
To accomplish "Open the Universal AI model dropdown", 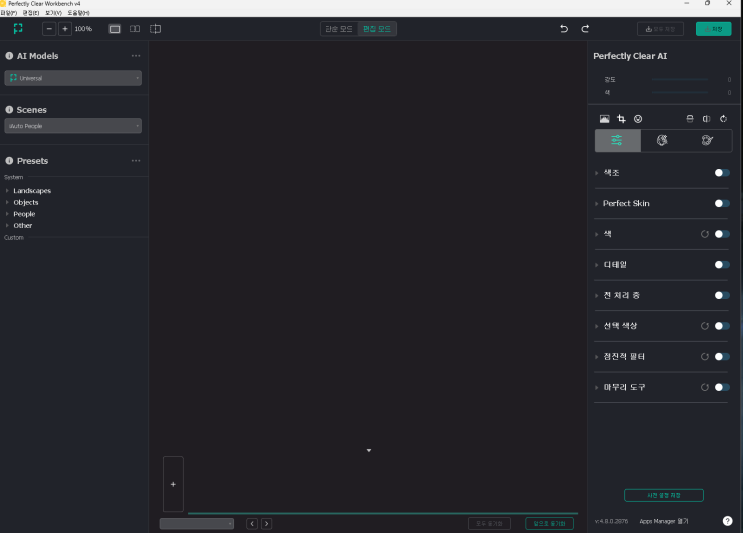I will pyautogui.click(x=73, y=78).
